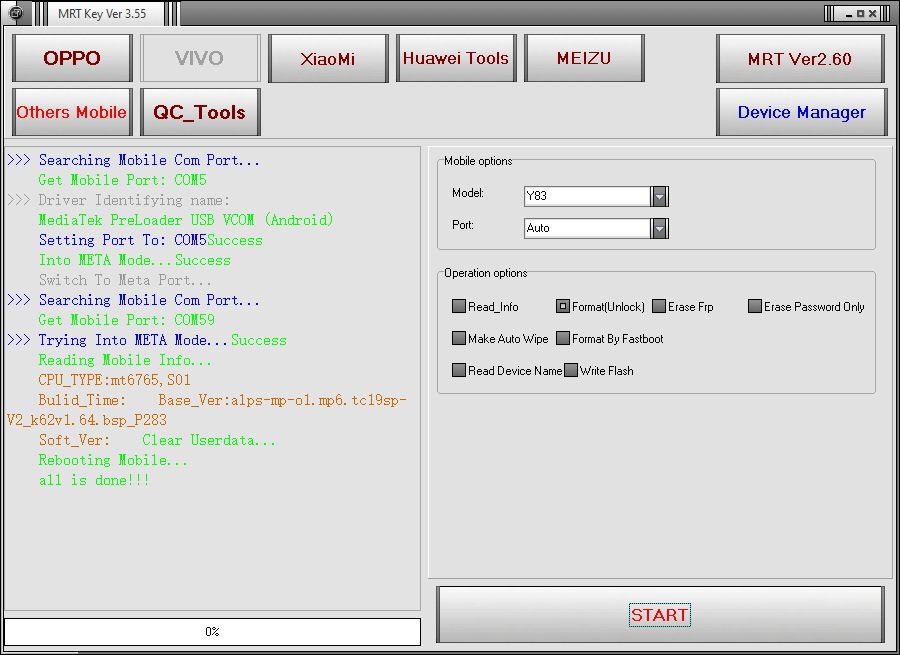Open the XiaoMi tools section
This screenshot has width=900, height=655.
[x=328, y=58]
